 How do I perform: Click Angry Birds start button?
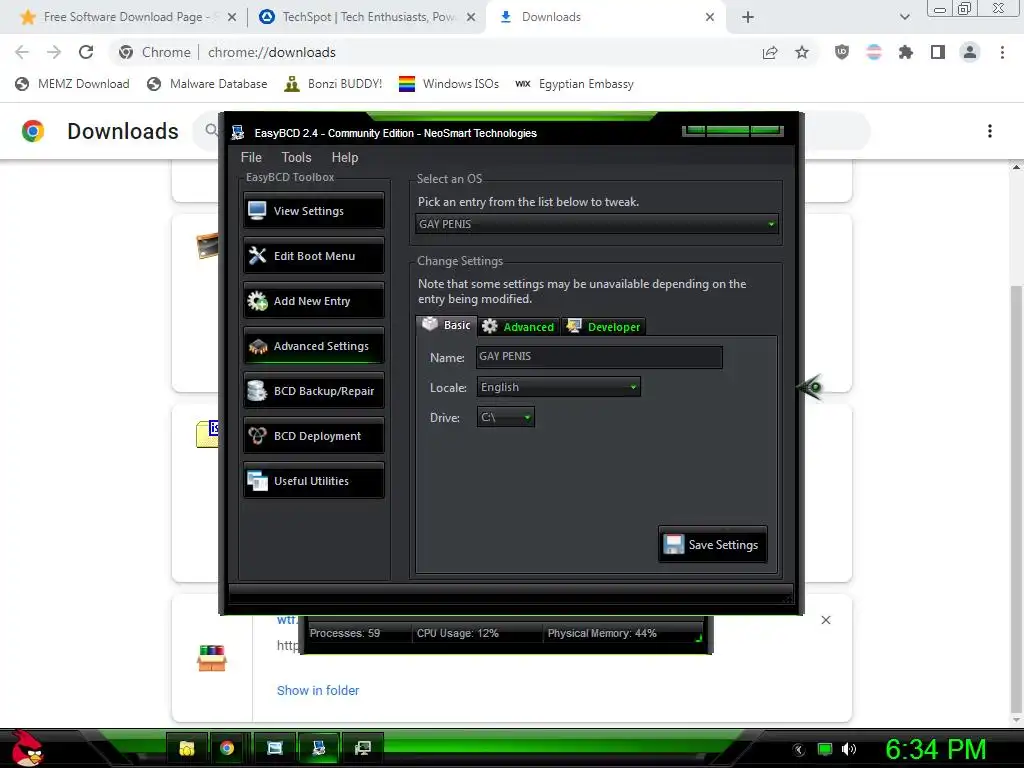click(x=26, y=748)
